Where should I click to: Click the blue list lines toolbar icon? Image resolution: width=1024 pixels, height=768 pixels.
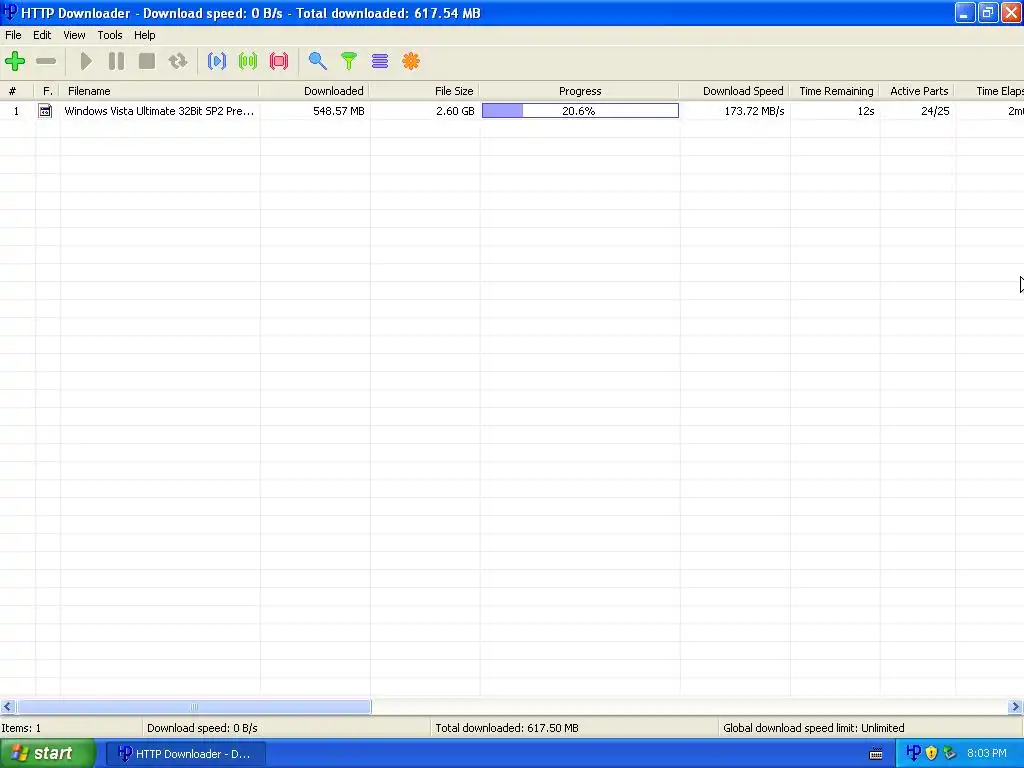tap(379, 61)
